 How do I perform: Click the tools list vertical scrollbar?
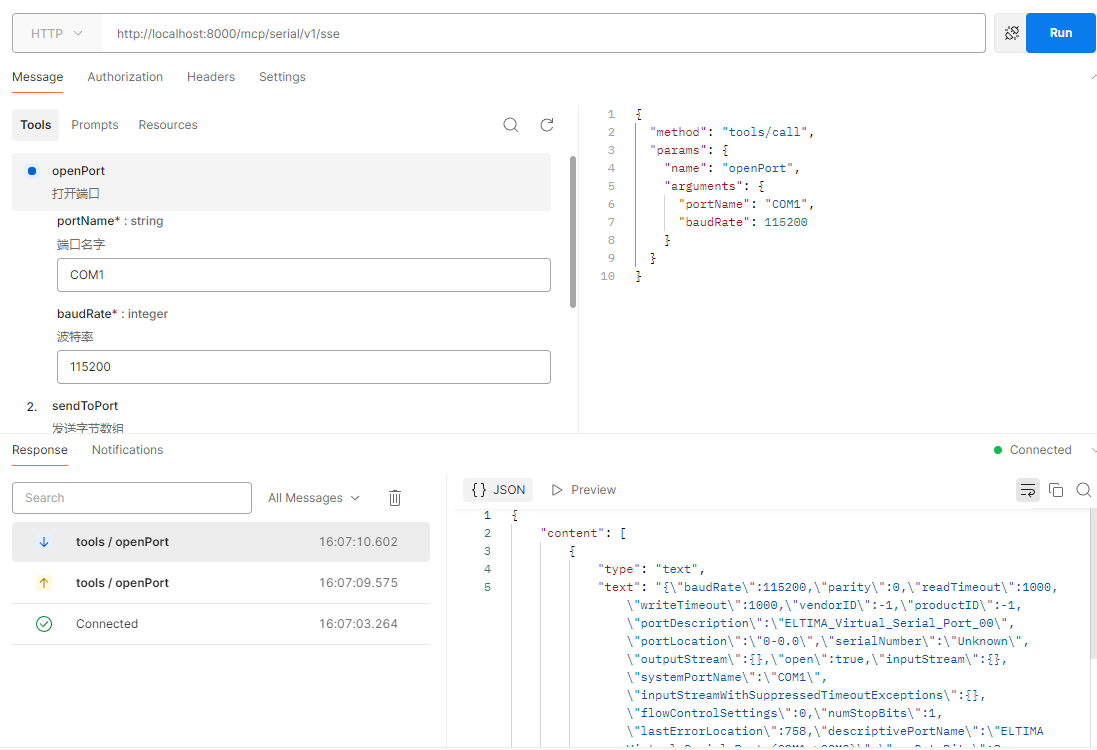pos(573,232)
